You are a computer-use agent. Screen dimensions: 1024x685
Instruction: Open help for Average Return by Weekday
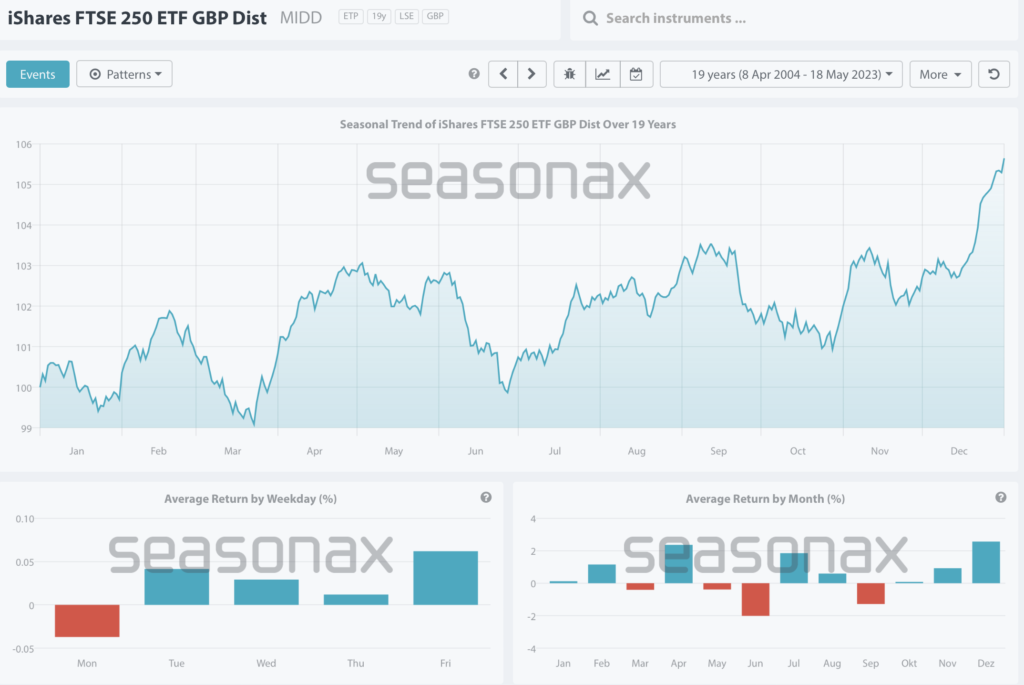486,498
